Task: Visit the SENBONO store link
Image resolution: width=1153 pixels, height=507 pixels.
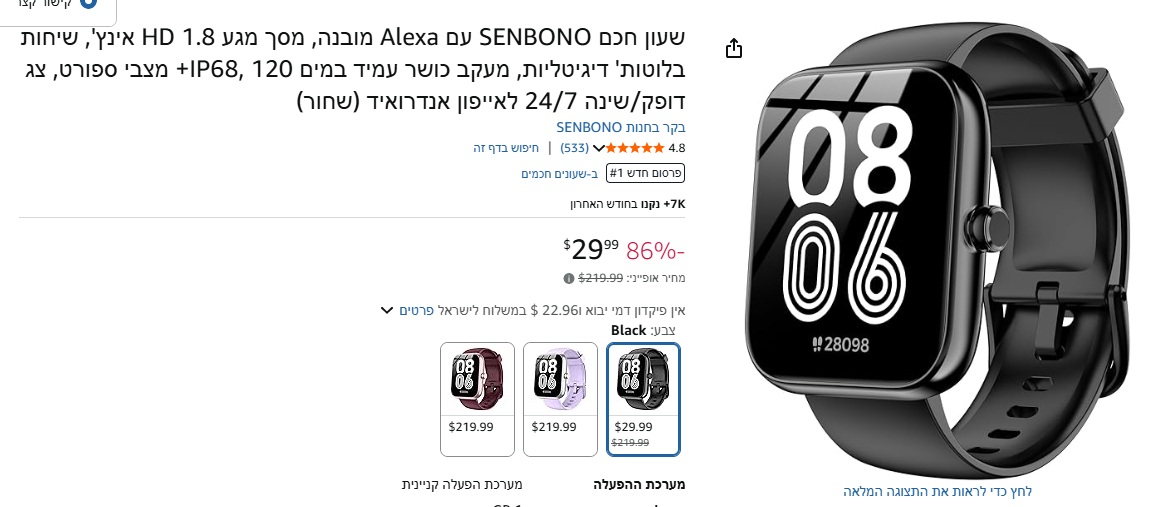Action: (620, 127)
